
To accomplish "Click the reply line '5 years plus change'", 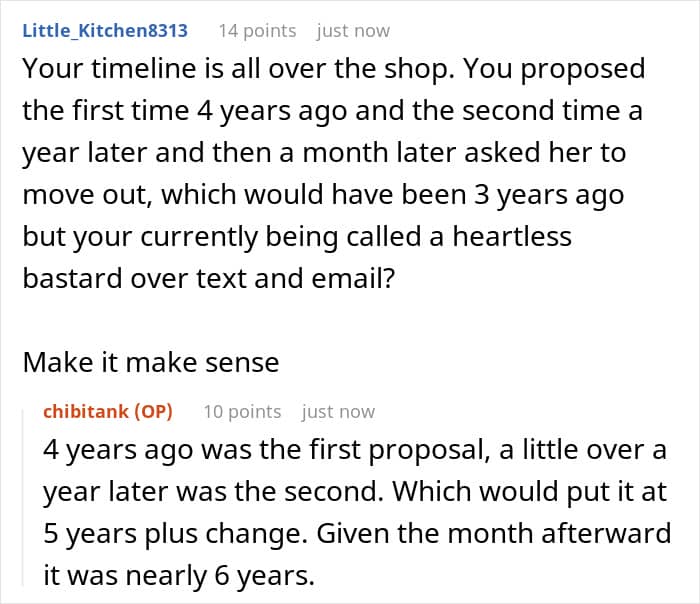I will (x=357, y=534).
